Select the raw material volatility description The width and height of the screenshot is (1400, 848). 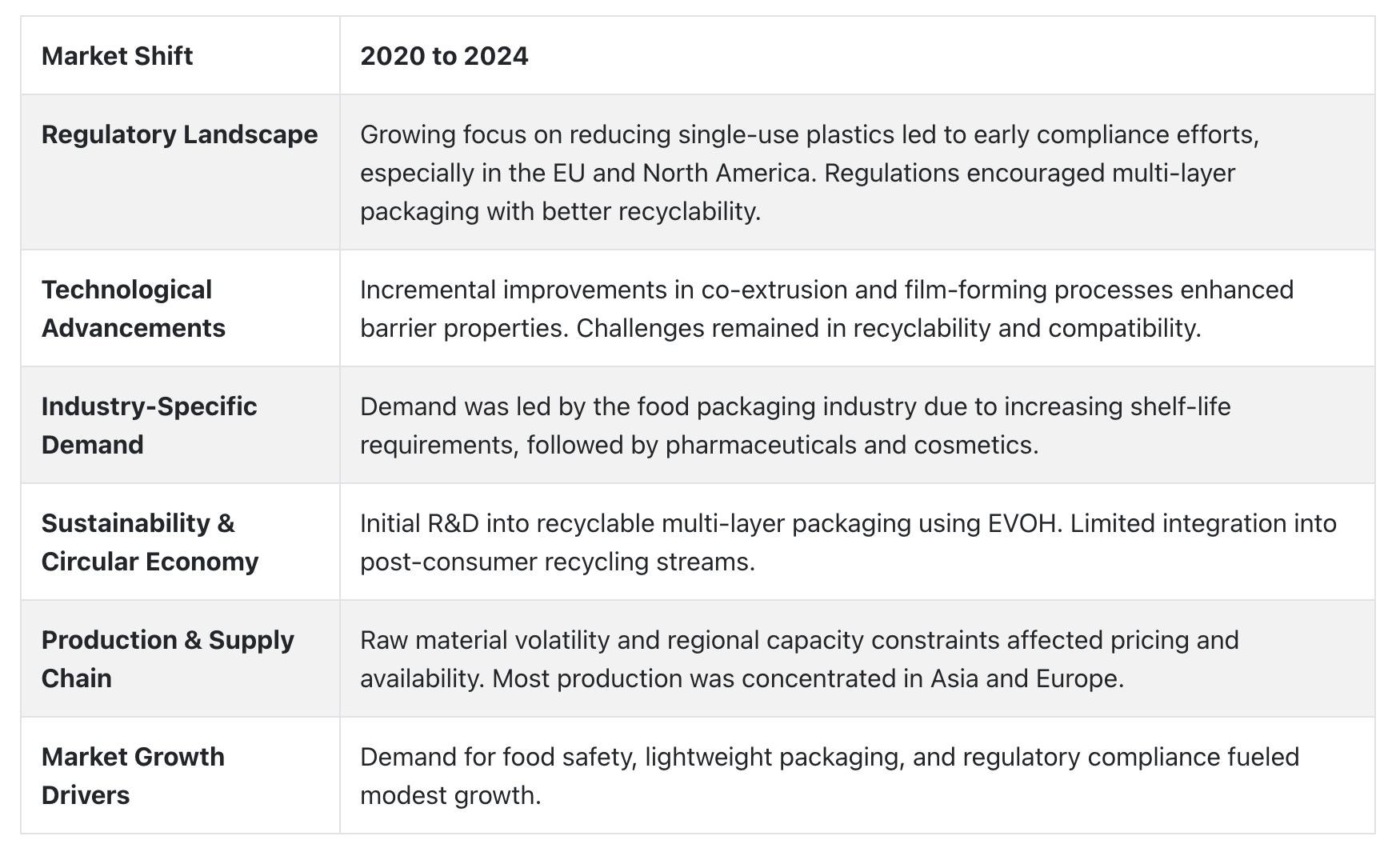point(799,659)
